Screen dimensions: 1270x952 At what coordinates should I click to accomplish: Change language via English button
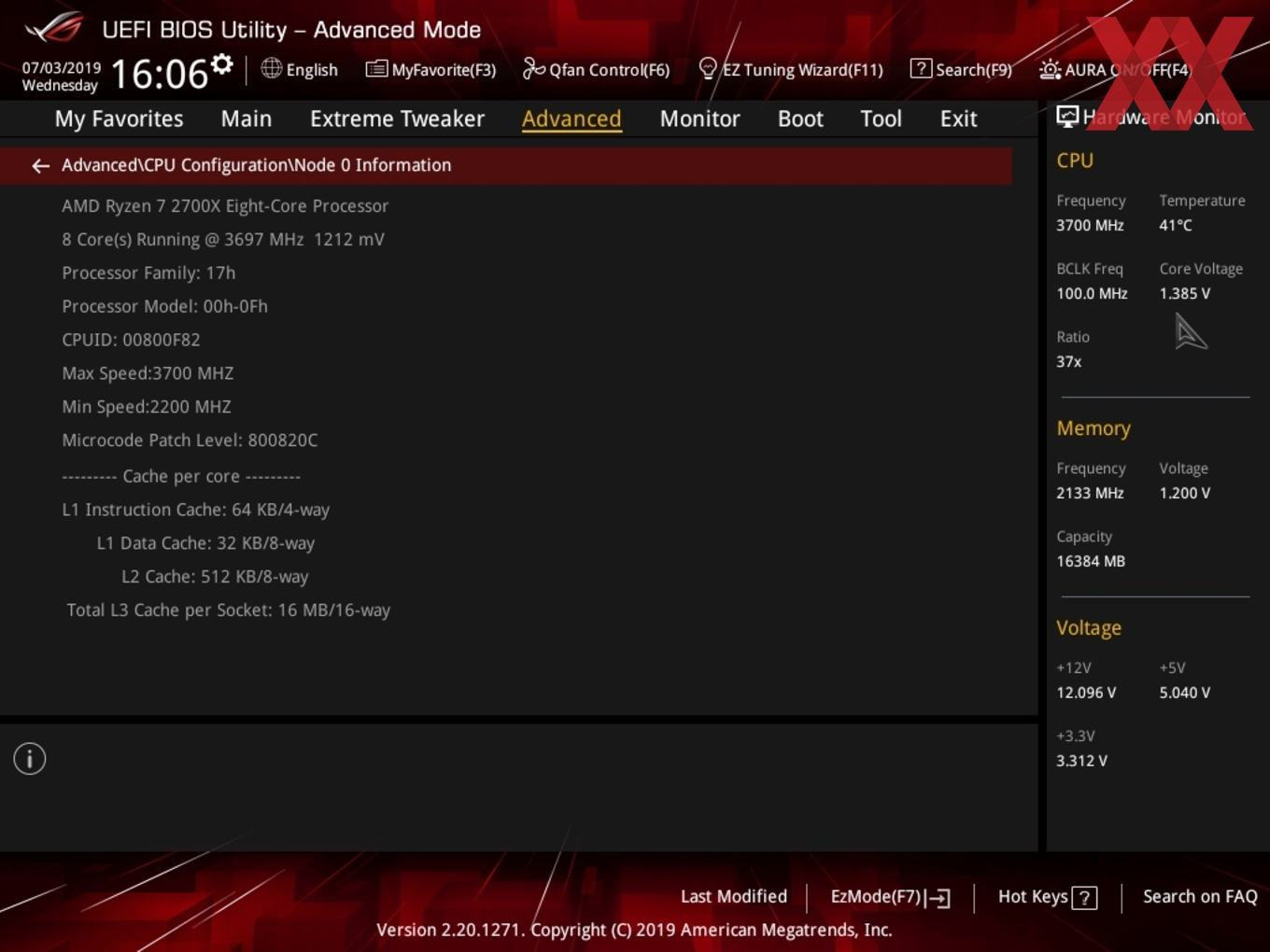(299, 69)
